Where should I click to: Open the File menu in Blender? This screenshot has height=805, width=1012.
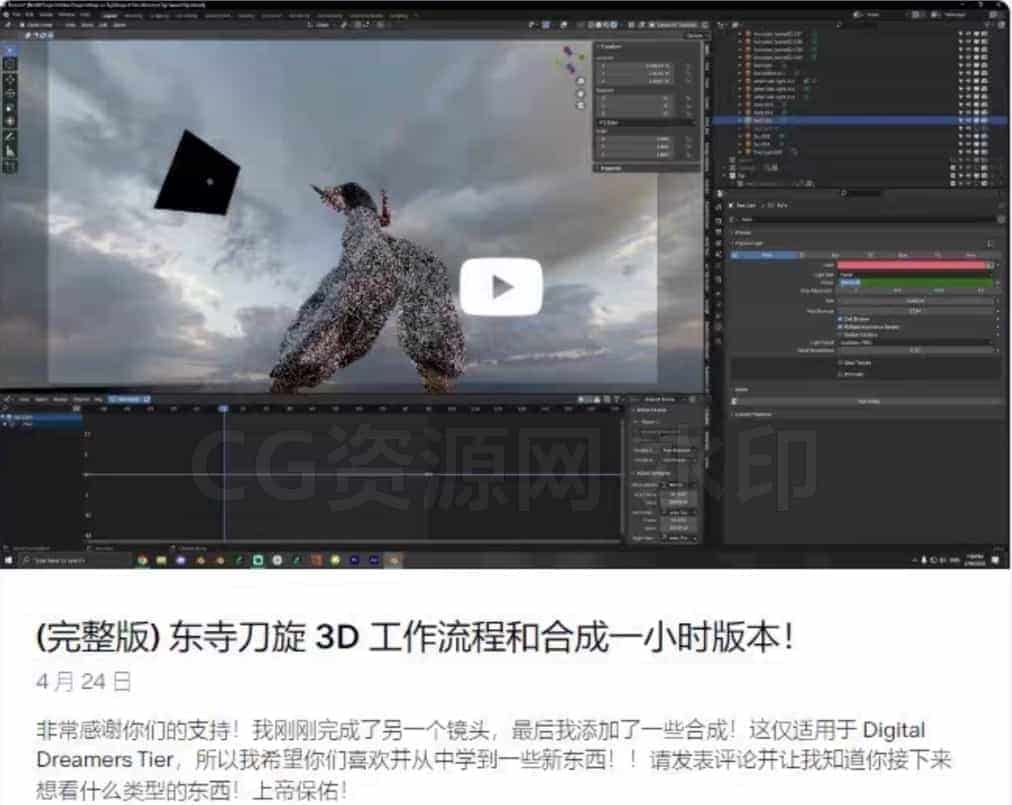point(17,14)
